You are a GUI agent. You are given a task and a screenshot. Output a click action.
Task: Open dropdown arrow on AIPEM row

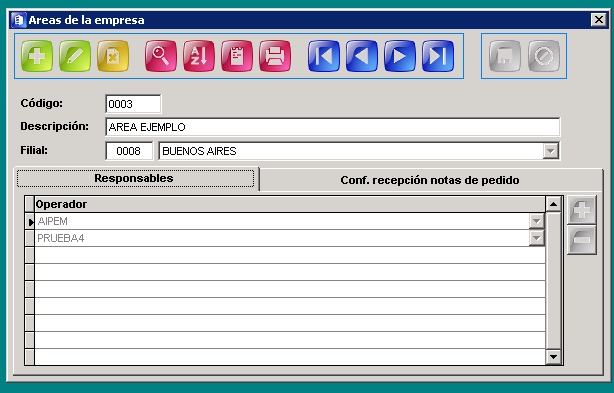(536, 221)
